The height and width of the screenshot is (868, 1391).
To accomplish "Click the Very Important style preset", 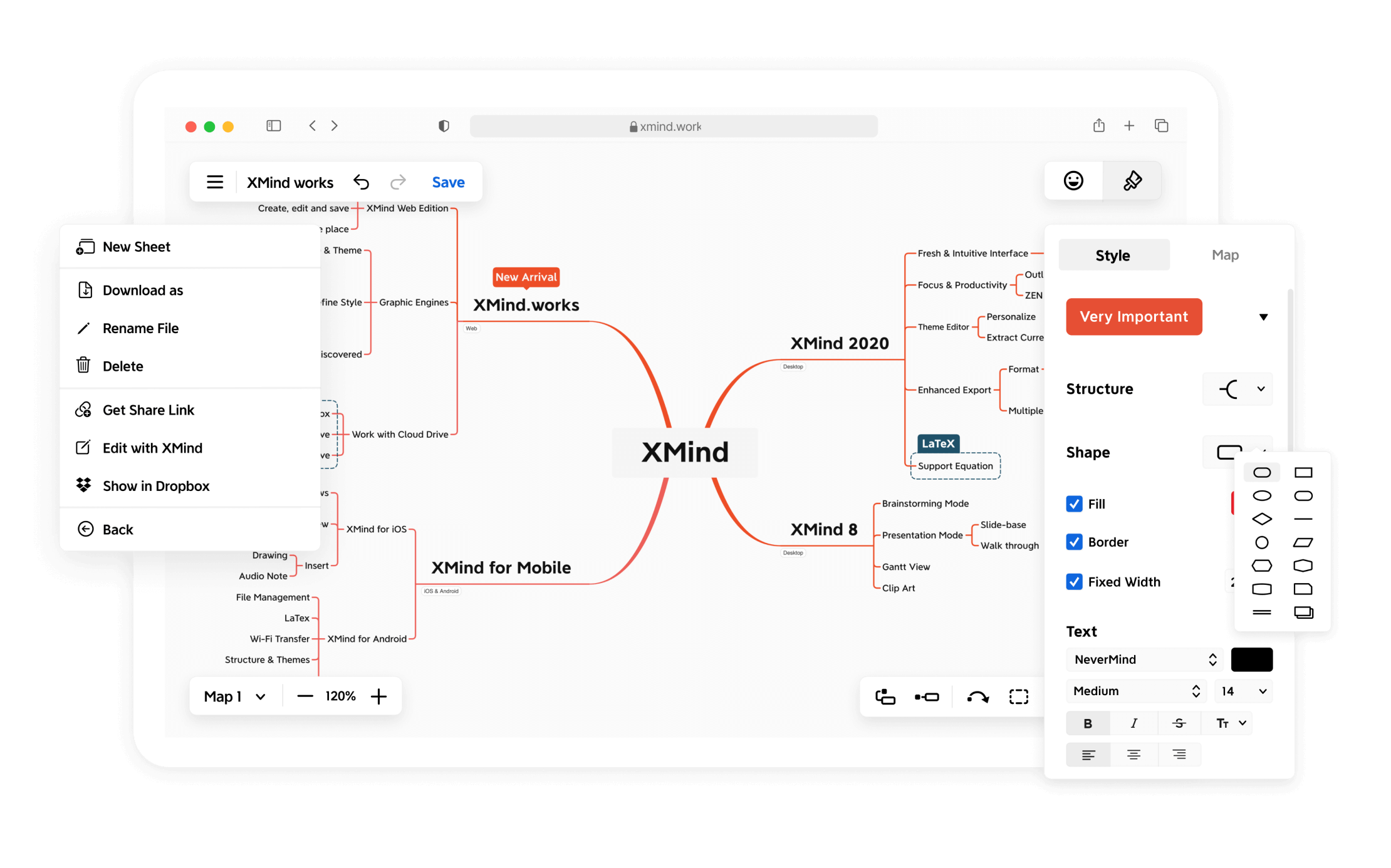I will point(1133,316).
